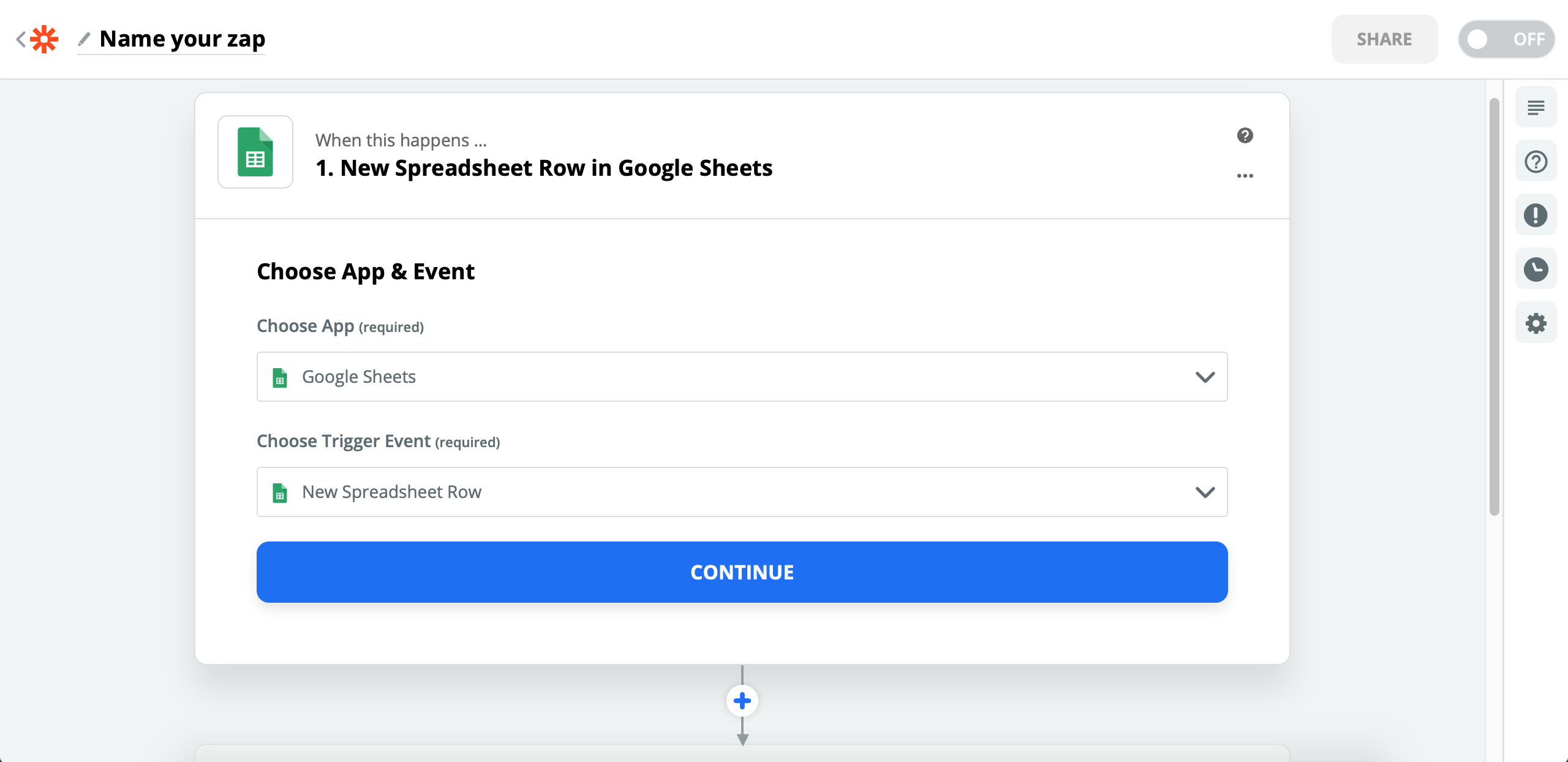Open the sidebar help circle icon
The height and width of the screenshot is (762, 1568).
point(1536,162)
